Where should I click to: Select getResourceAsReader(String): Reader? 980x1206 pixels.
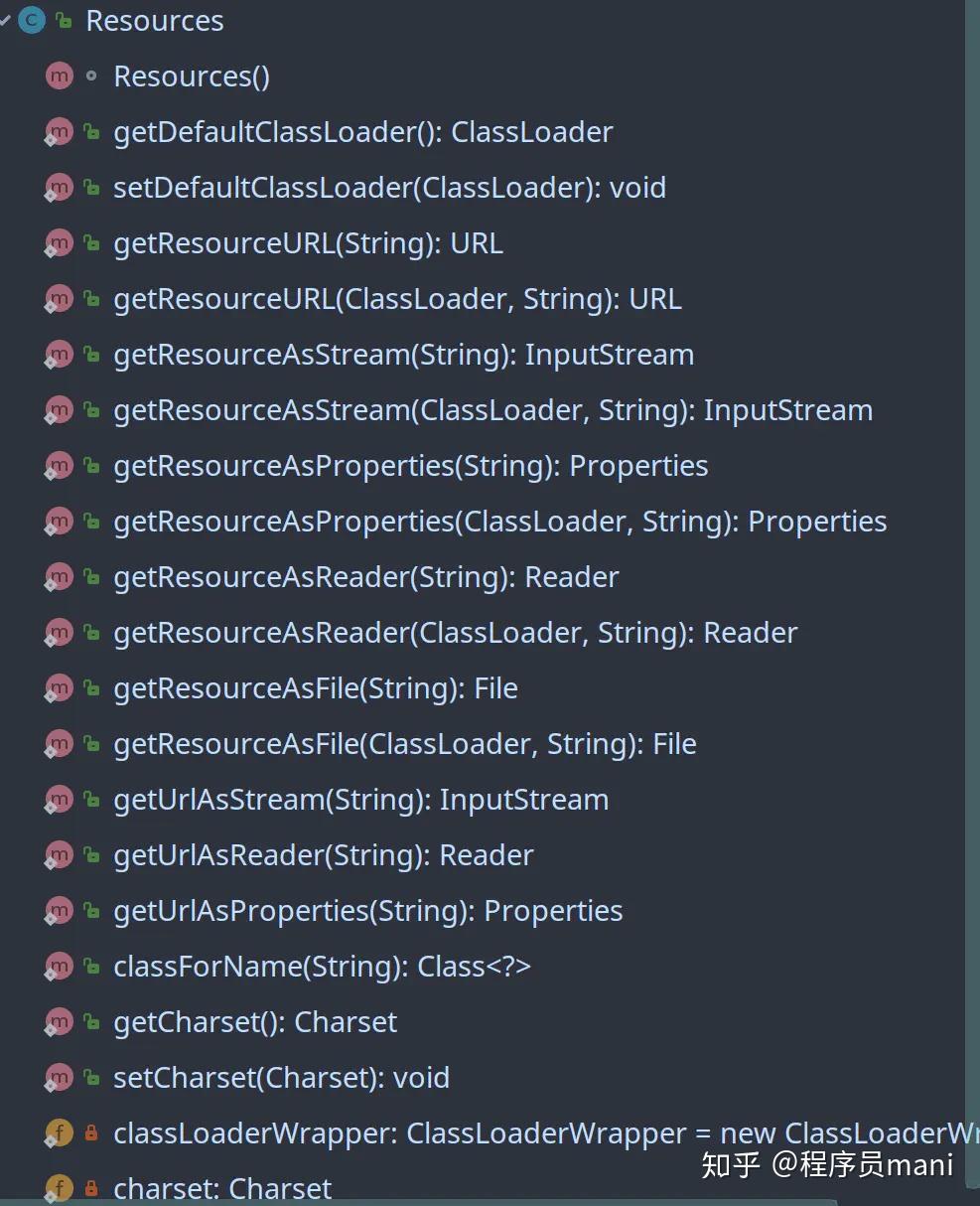pos(365,577)
